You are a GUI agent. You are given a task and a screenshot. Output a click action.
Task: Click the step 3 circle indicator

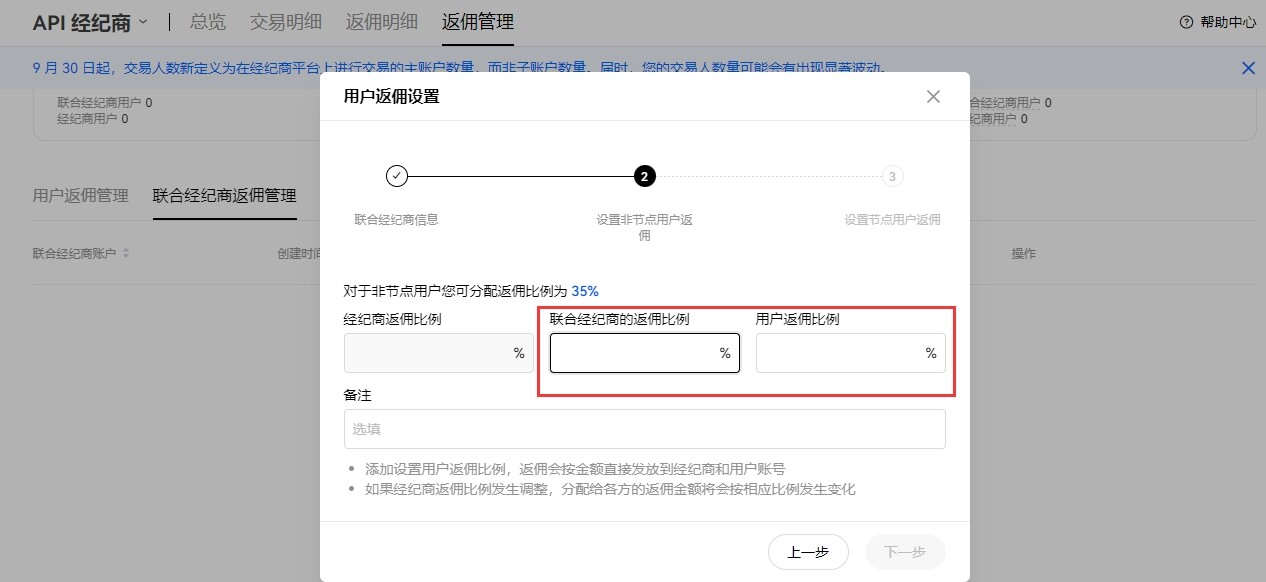pyautogui.click(x=892, y=176)
